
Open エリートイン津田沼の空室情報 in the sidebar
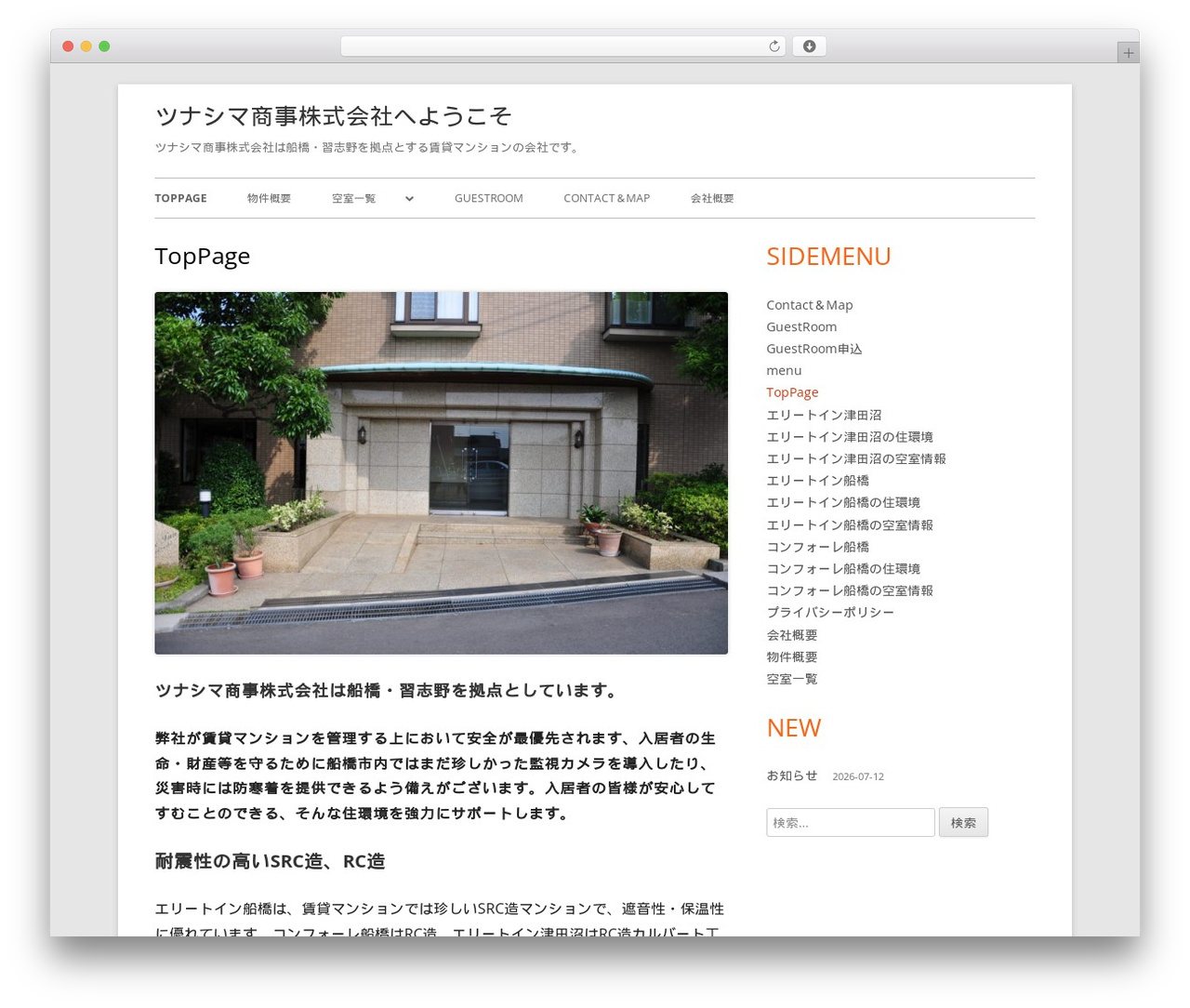point(856,458)
